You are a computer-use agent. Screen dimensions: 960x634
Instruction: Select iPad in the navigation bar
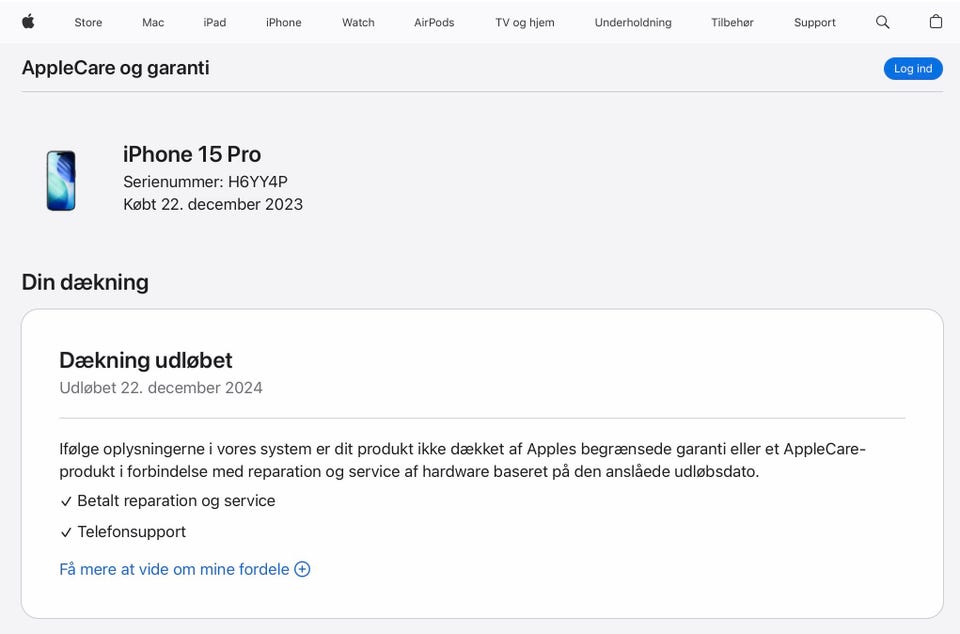point(215,22)
